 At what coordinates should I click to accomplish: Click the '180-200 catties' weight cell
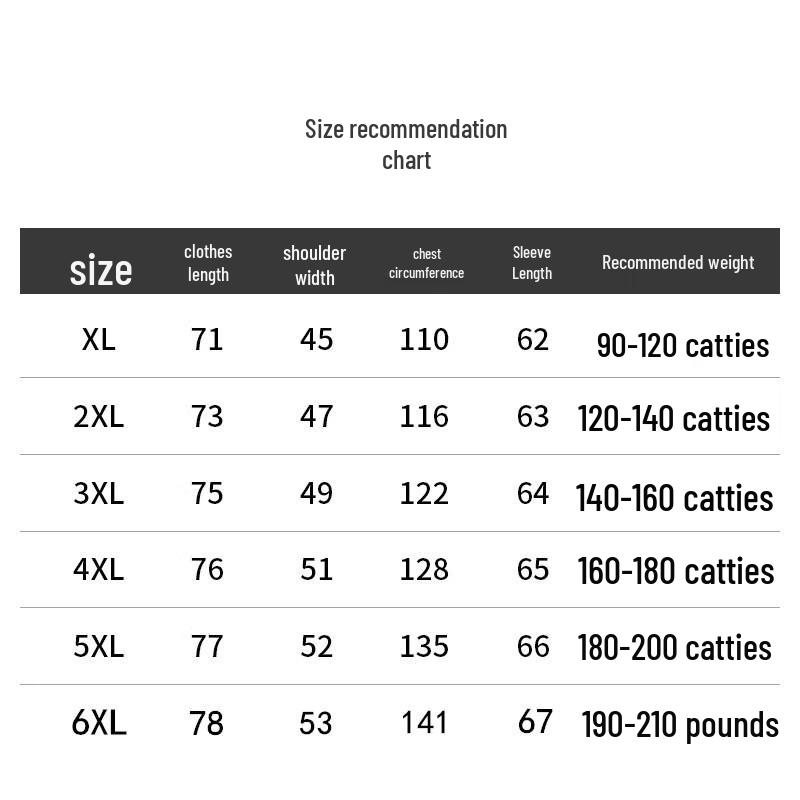674,648
